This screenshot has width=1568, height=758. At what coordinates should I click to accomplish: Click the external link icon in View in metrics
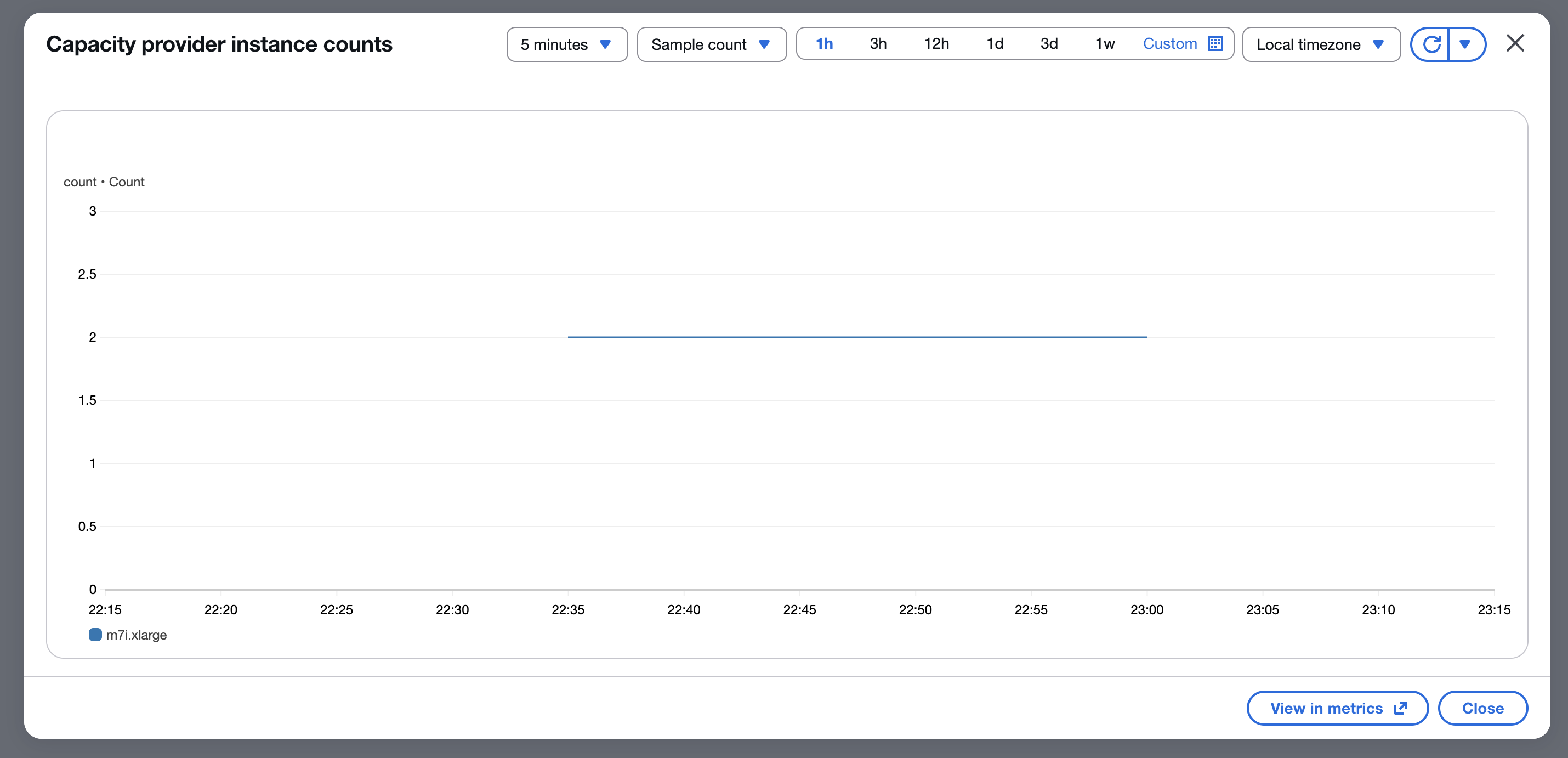tap(1401, 708)
